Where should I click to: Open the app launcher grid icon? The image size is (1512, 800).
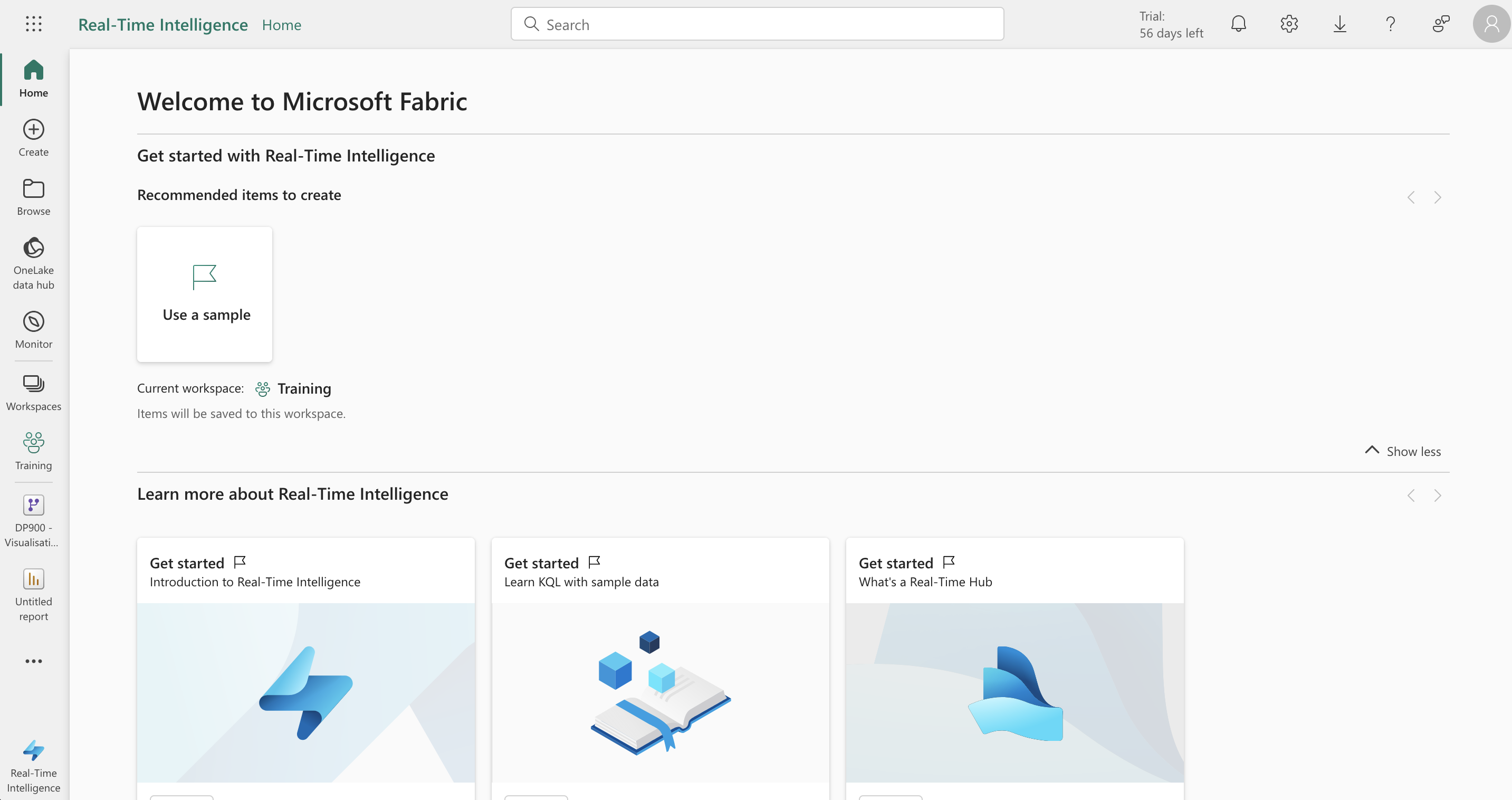tap(33, 24)
